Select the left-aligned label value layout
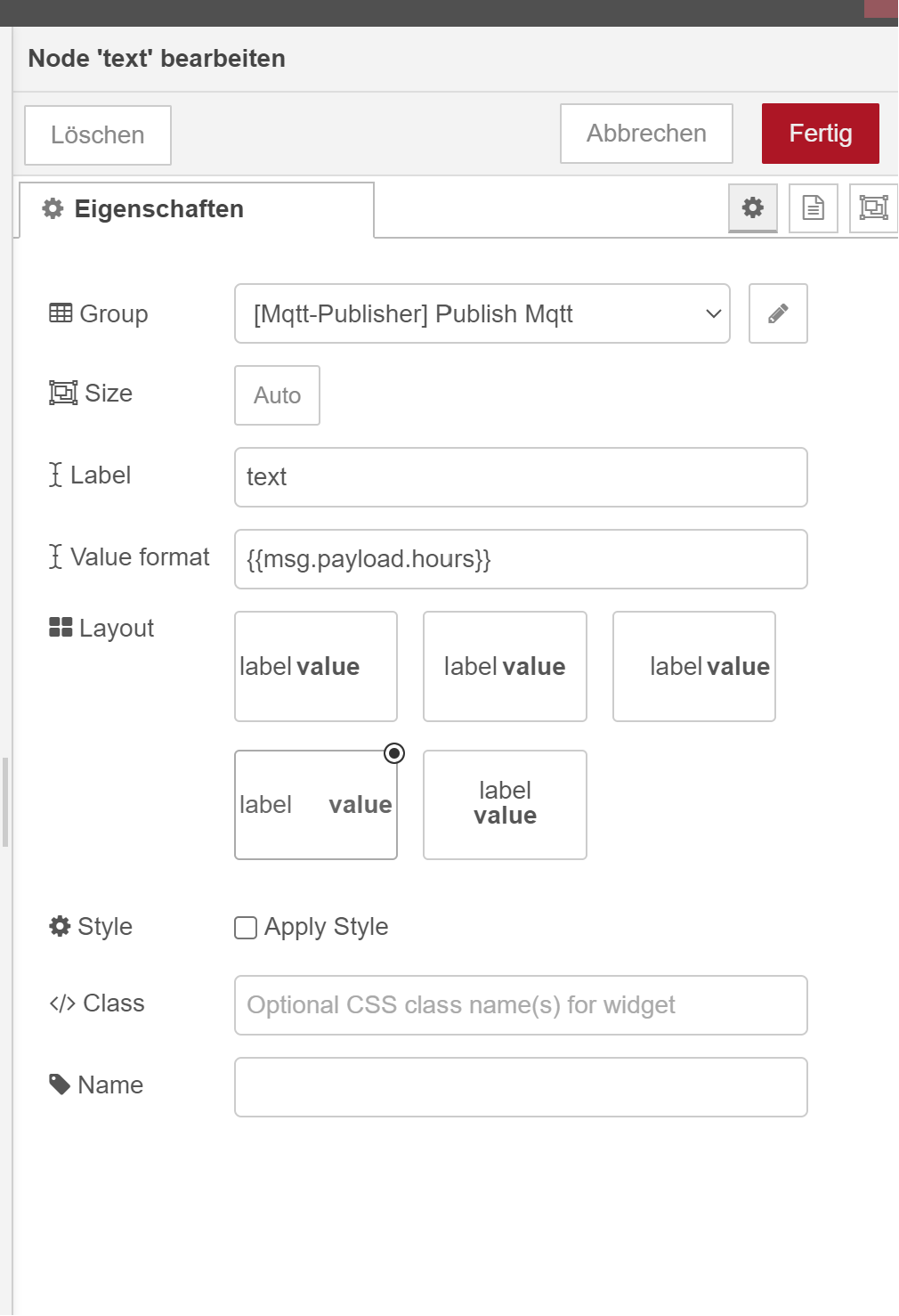The image size is (899, 1316). (316, 666)
